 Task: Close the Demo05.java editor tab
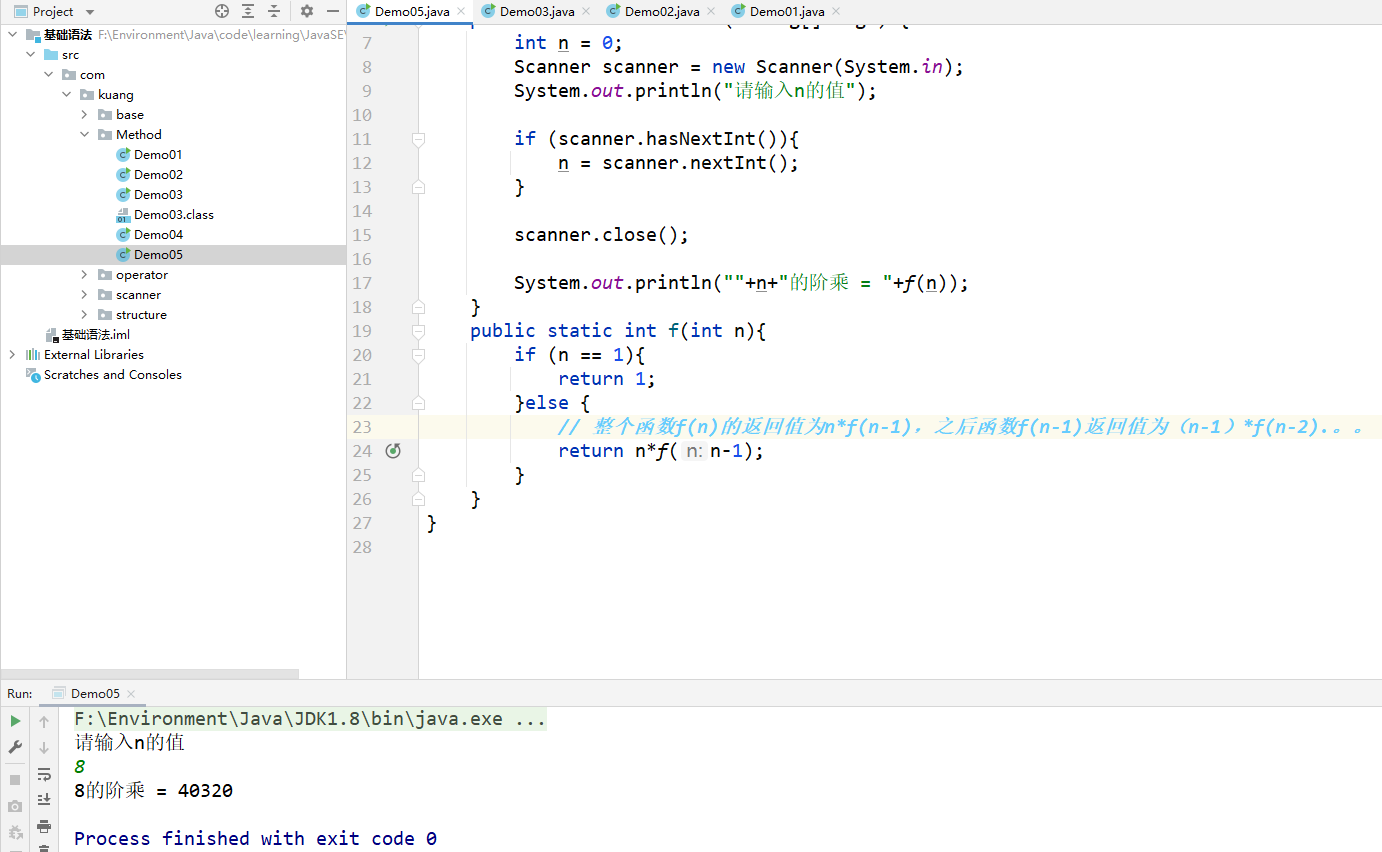(461, 12)
